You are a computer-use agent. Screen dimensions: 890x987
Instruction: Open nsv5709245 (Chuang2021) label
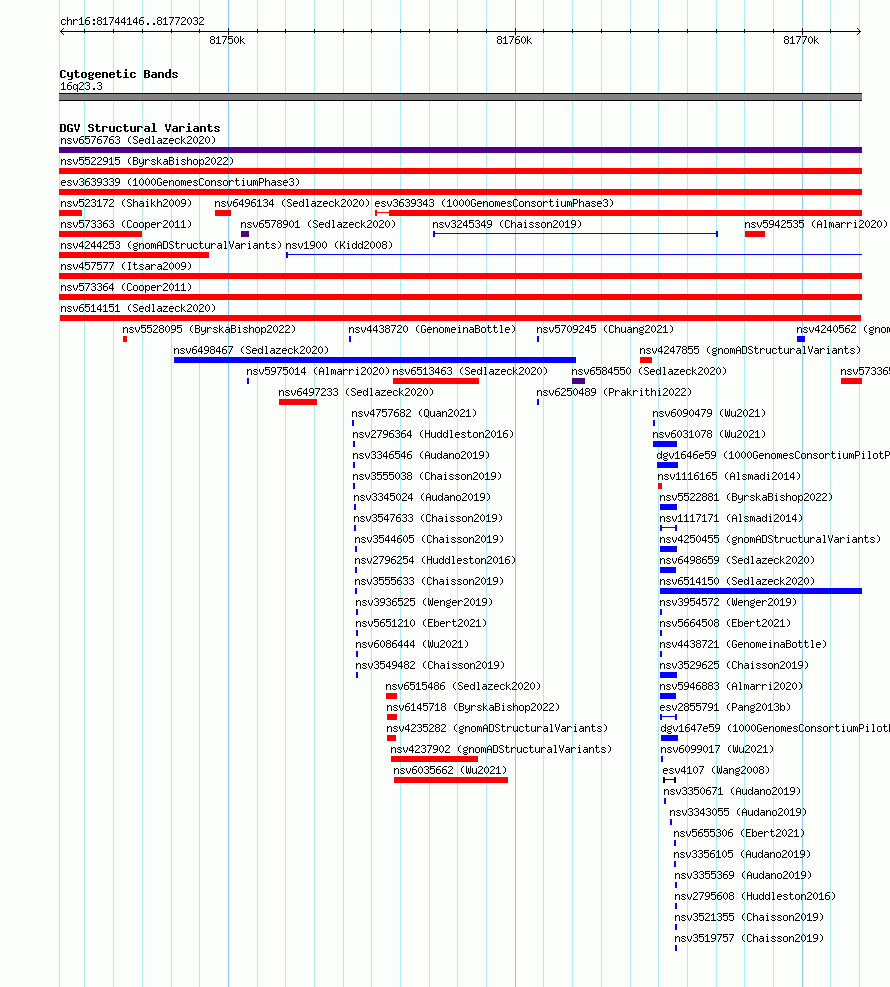pos(605,329)
